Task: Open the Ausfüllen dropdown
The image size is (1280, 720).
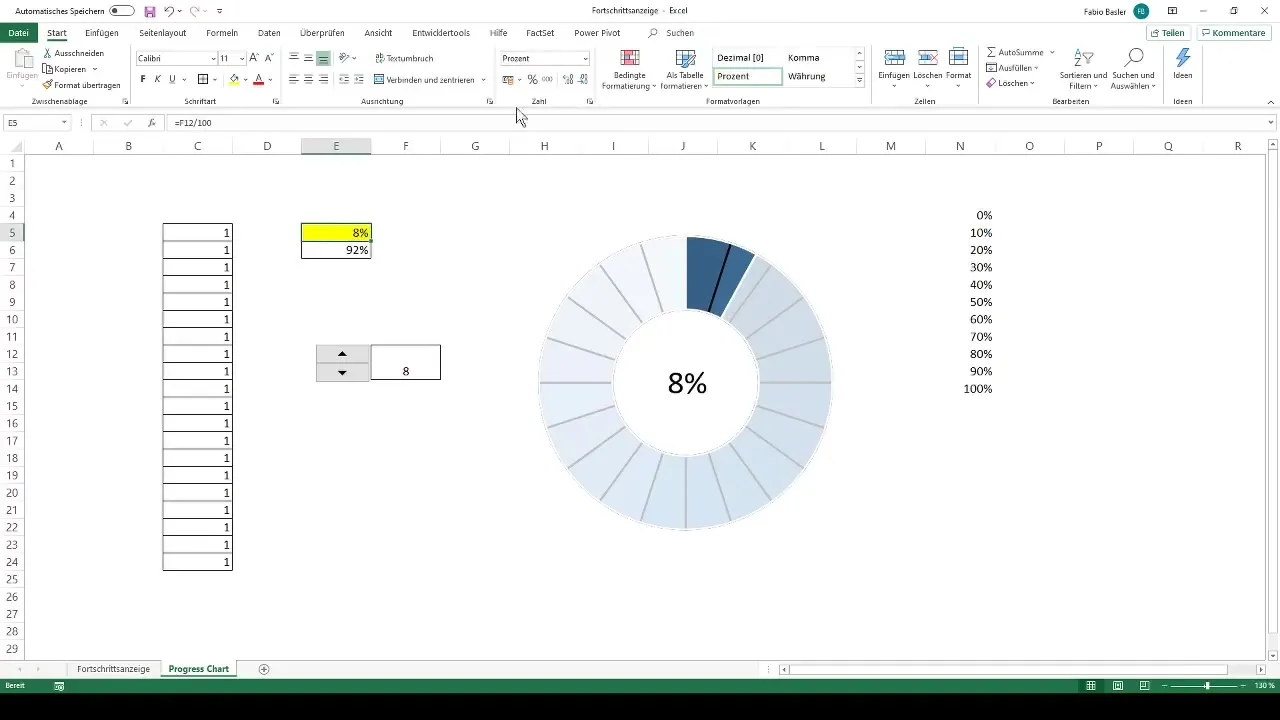Action: [1013, 67]
